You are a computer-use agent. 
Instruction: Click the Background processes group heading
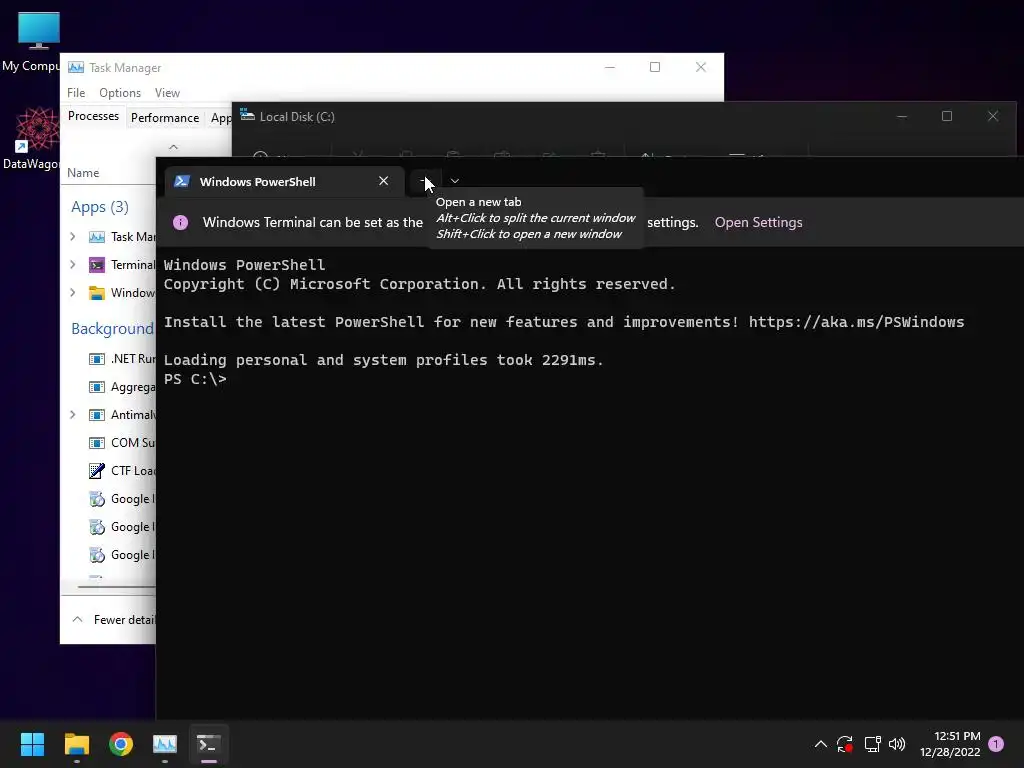[112, 328]
